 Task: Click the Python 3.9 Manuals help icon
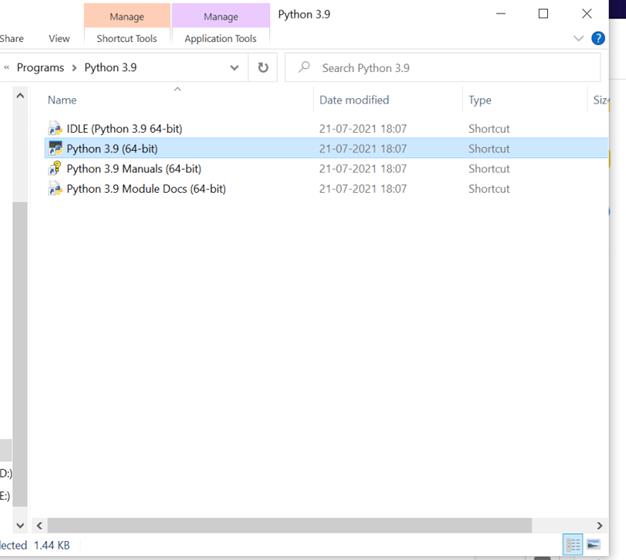(x=55, y=168)
